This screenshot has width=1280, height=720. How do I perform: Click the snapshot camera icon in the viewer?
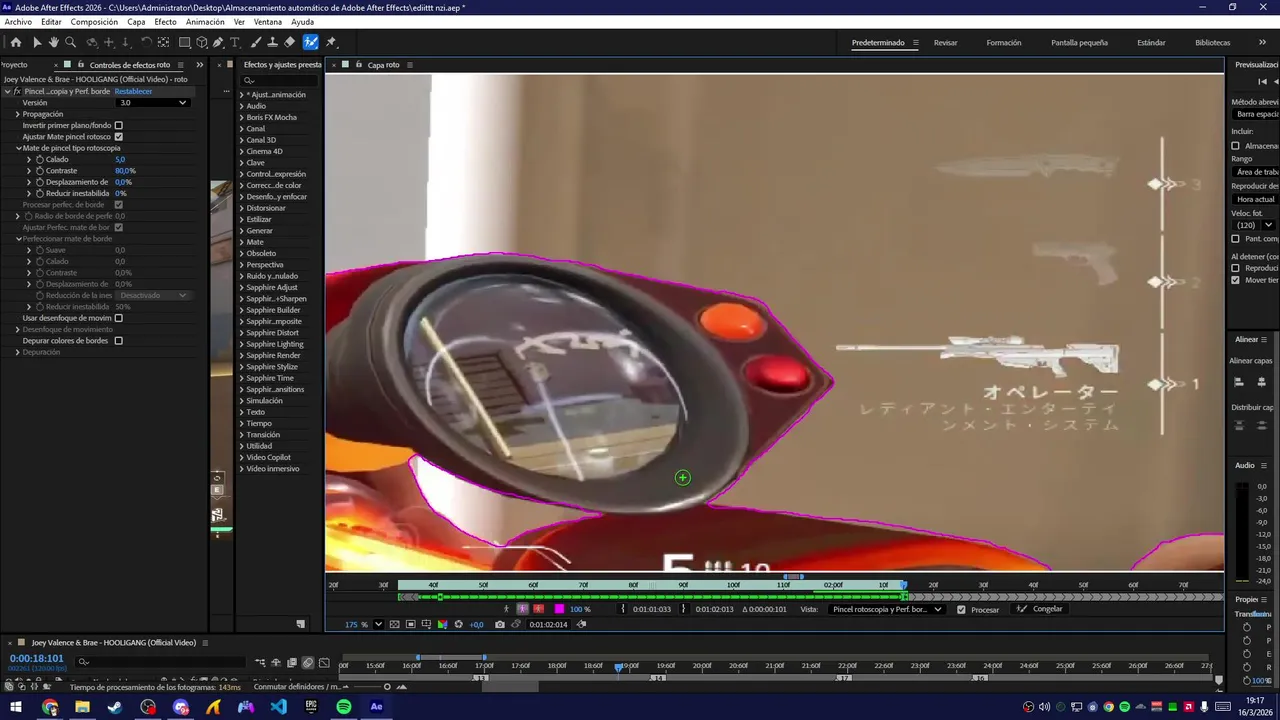pos(500,624)
